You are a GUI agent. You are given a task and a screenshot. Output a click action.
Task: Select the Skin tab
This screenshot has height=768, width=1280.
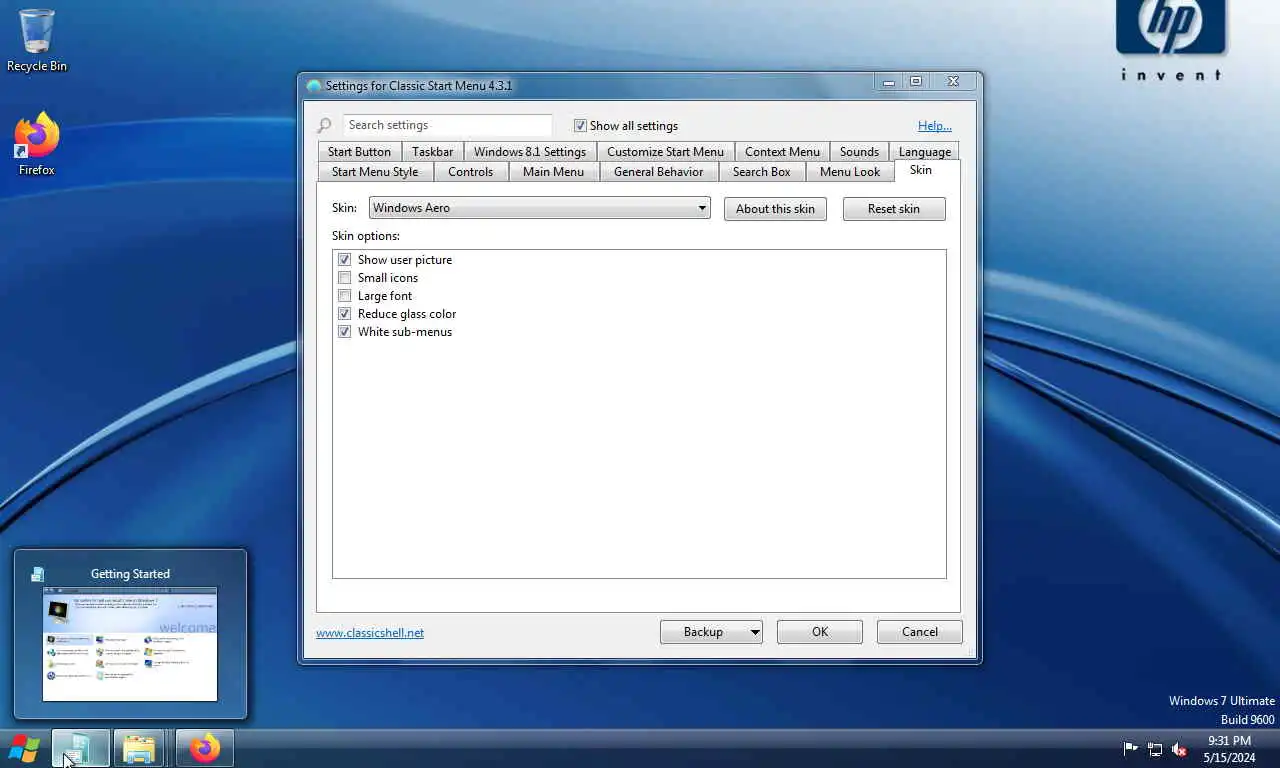[x=921, y=170]
